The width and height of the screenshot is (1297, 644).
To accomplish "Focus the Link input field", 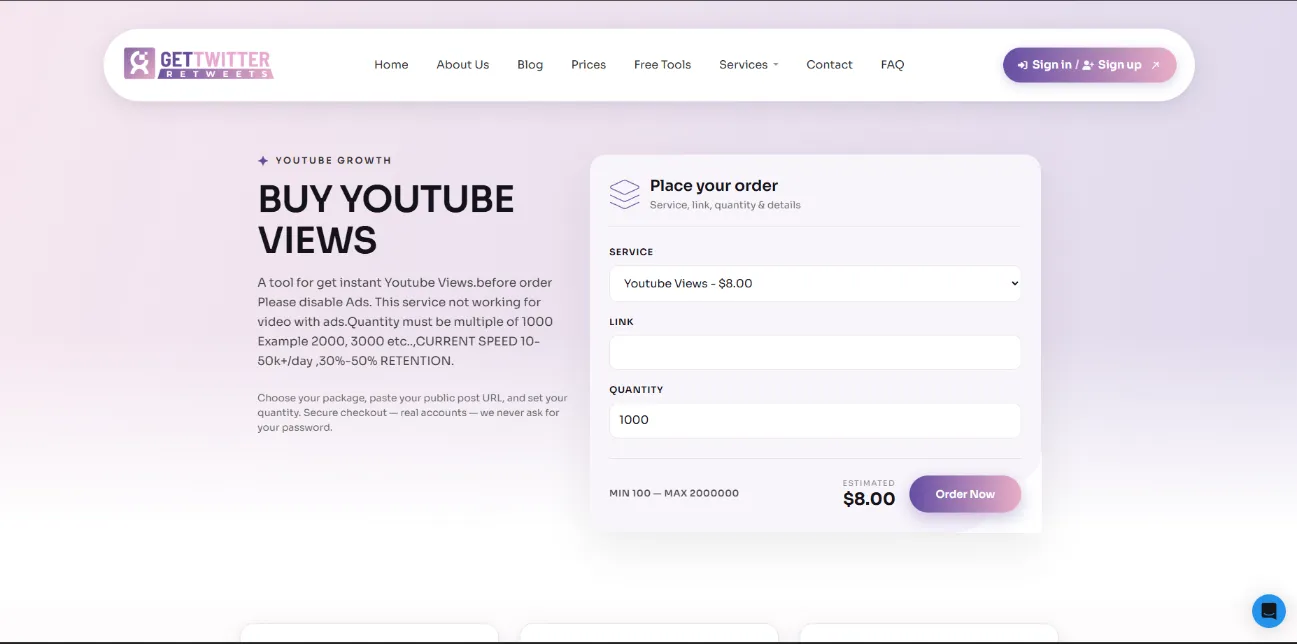I will click(x=815, y=352).
